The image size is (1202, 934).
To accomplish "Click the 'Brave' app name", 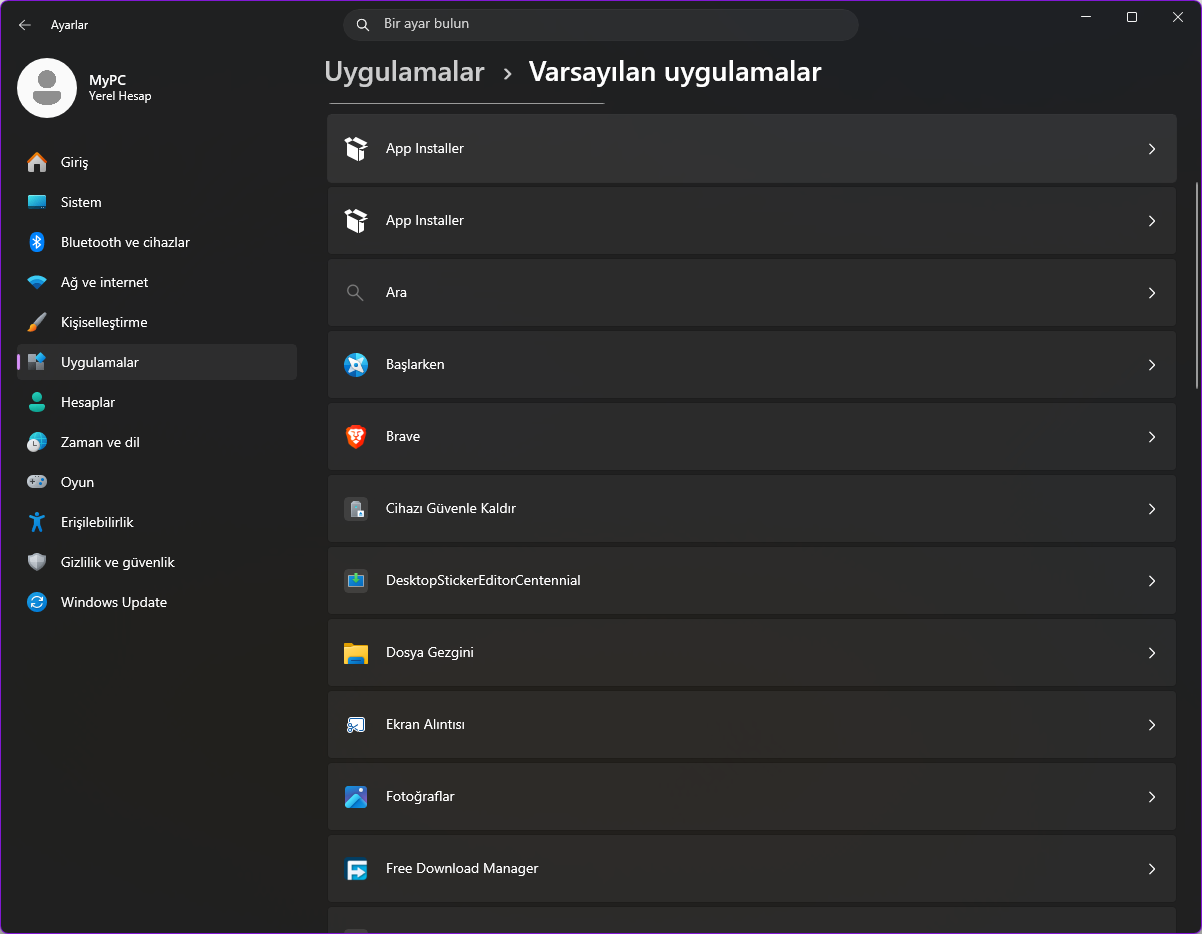I will click(x=403, y=436).
